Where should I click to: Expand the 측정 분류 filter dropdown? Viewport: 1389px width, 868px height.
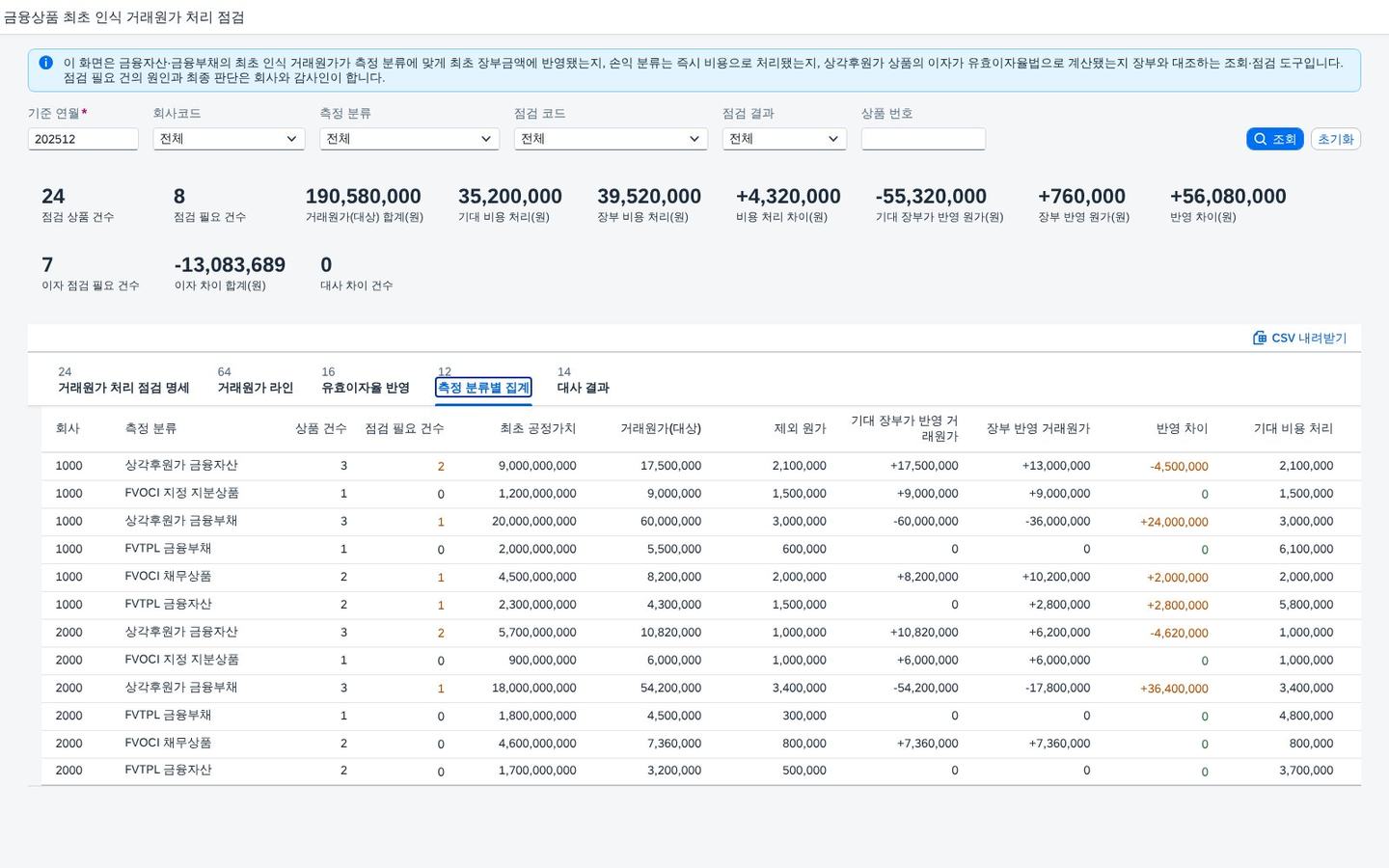[409, 139]
